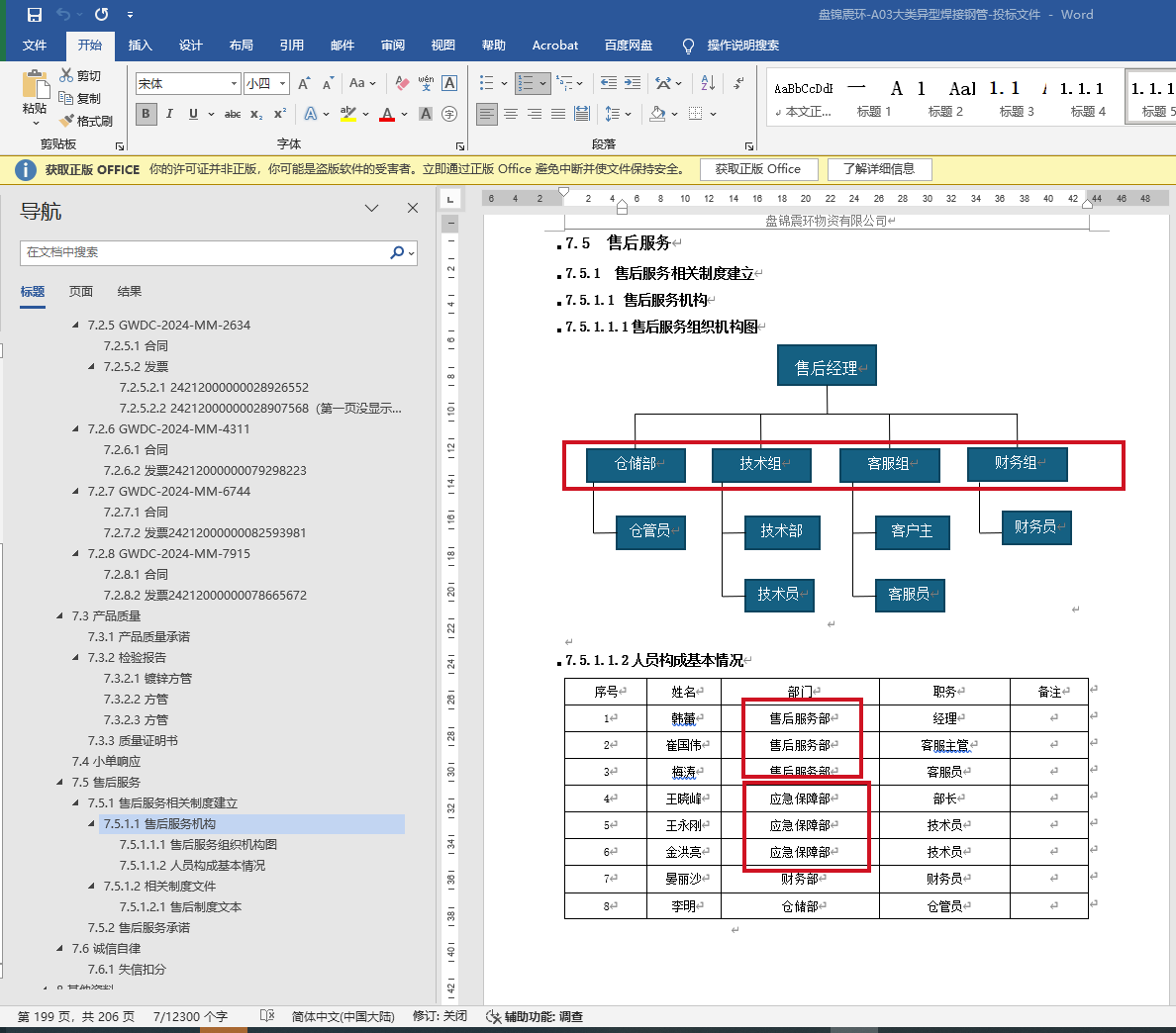Open the phonetic guide (wén) tool
1176x1033 pixels.
click(426, 83)
